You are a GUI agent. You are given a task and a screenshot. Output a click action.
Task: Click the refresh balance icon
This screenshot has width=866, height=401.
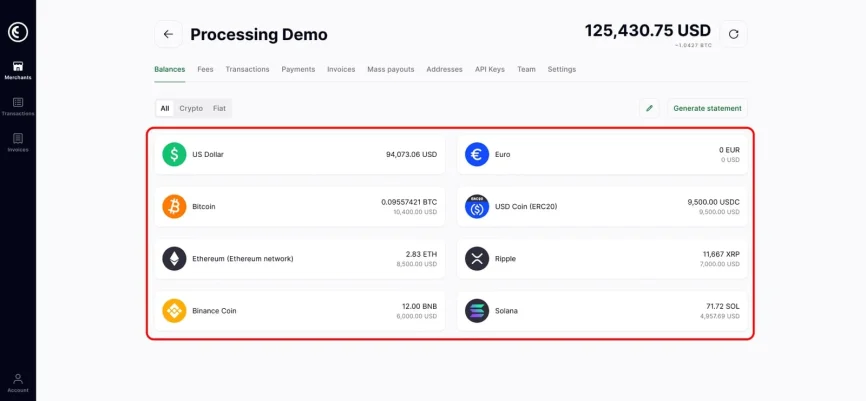733,34
